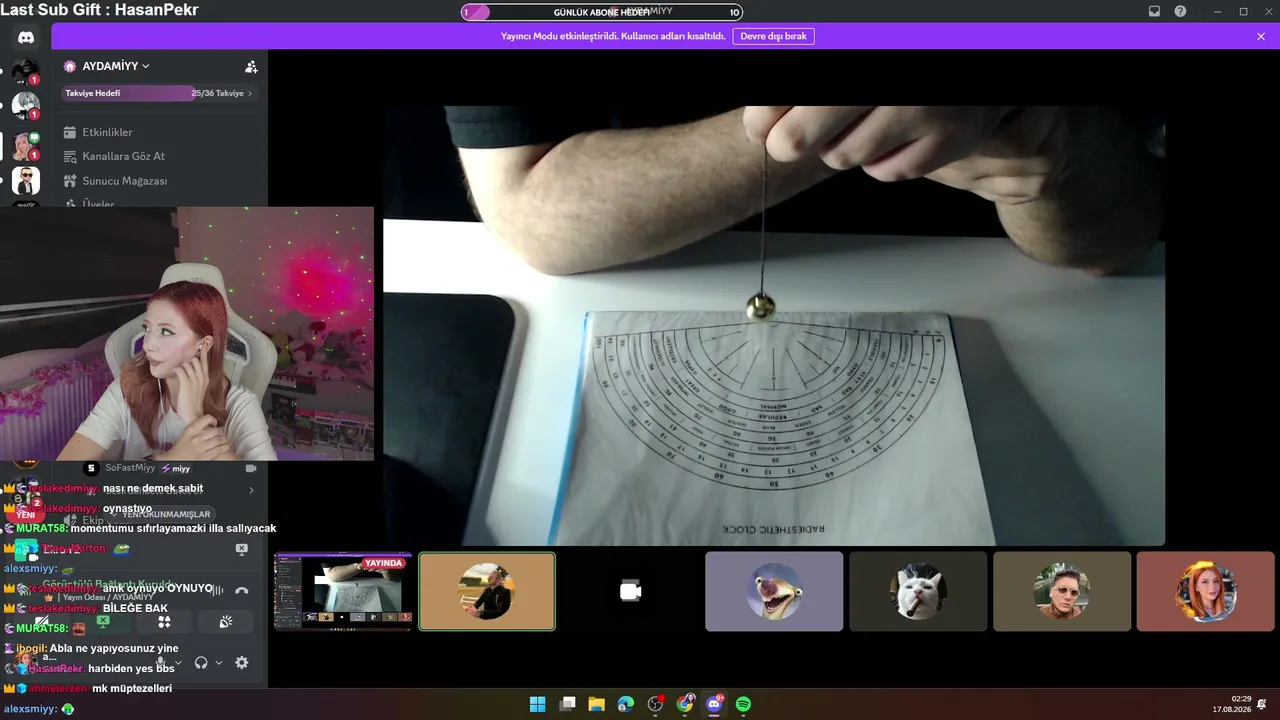
Task: Select the first server icon in the server list
Action: click(26, 73)
